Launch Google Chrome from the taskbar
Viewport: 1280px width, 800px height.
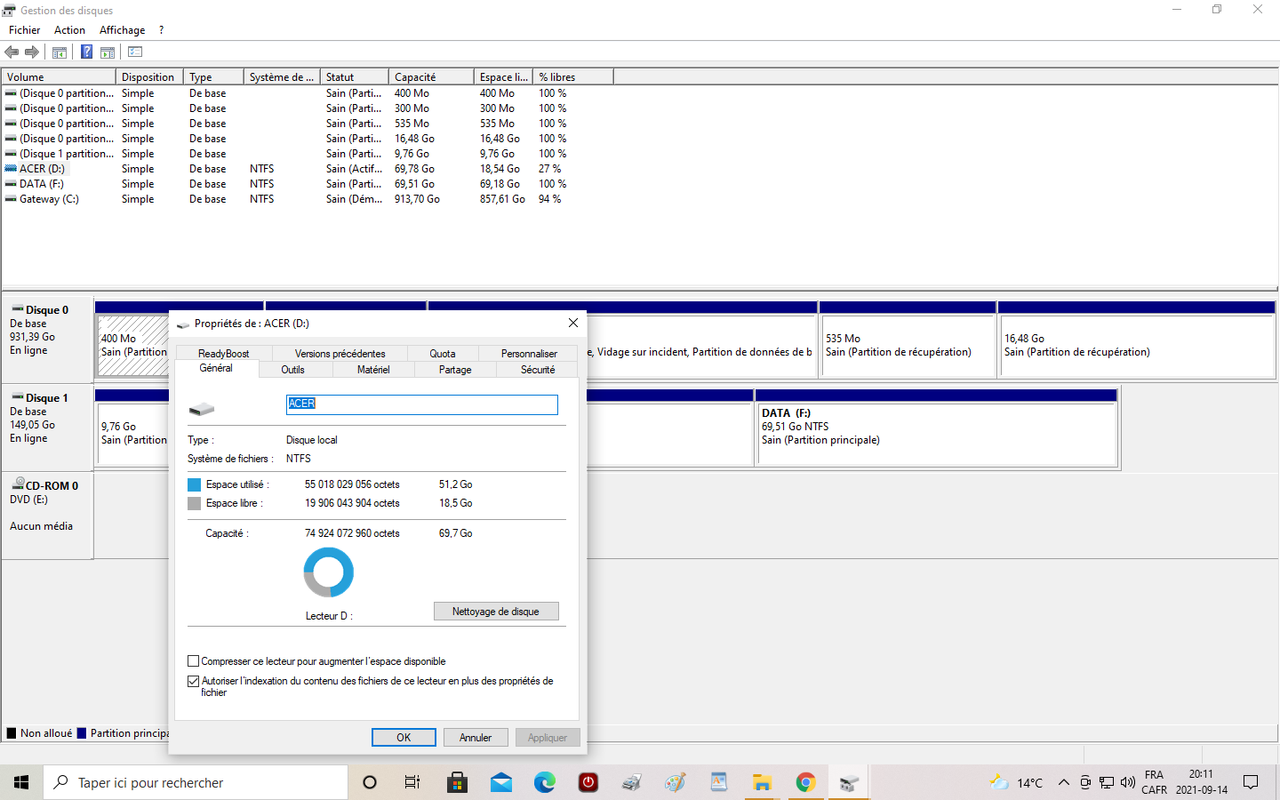[806, 782]
